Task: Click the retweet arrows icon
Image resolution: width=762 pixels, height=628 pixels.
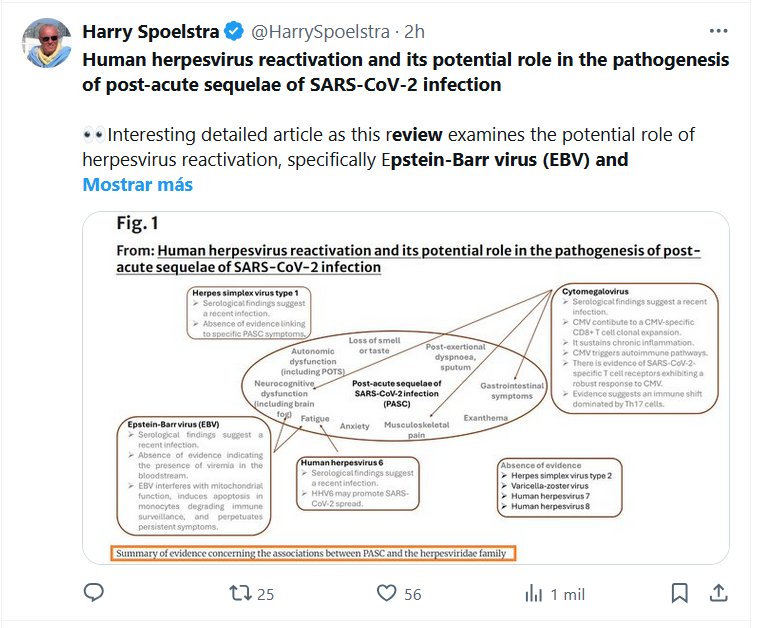Action: 239,593
